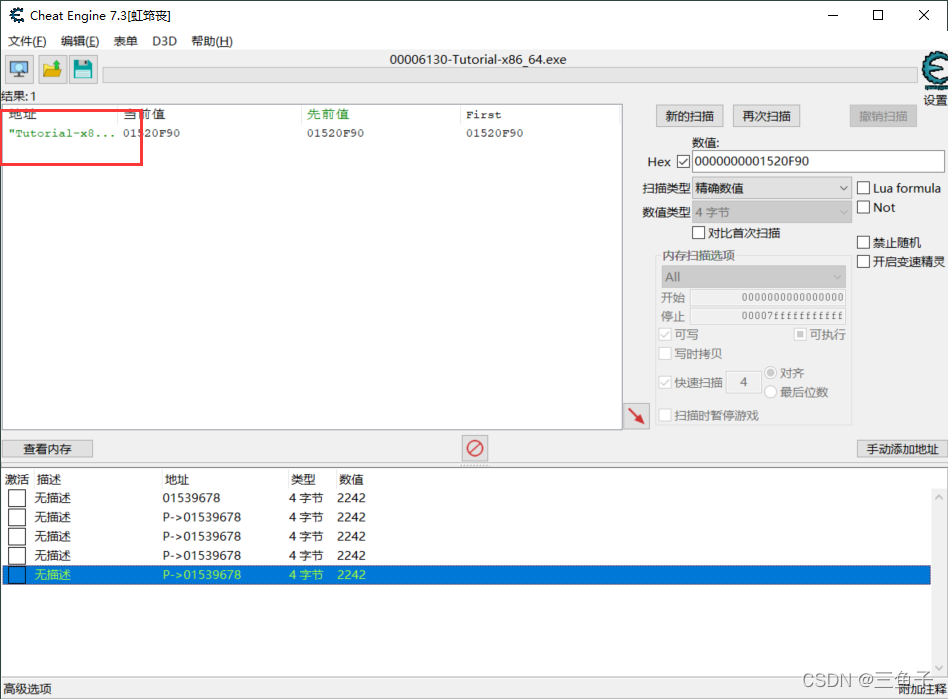The image size is (948, 699).
Task: Enable the Lua formula checkbox
Action: pyautogui.click(x=863, y=188)
